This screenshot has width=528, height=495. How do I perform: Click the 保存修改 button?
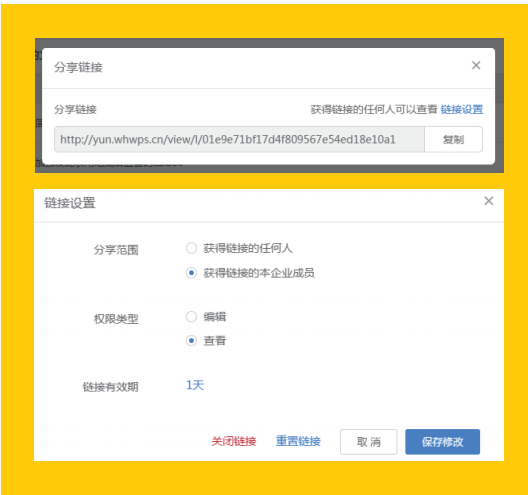(442, 442)
